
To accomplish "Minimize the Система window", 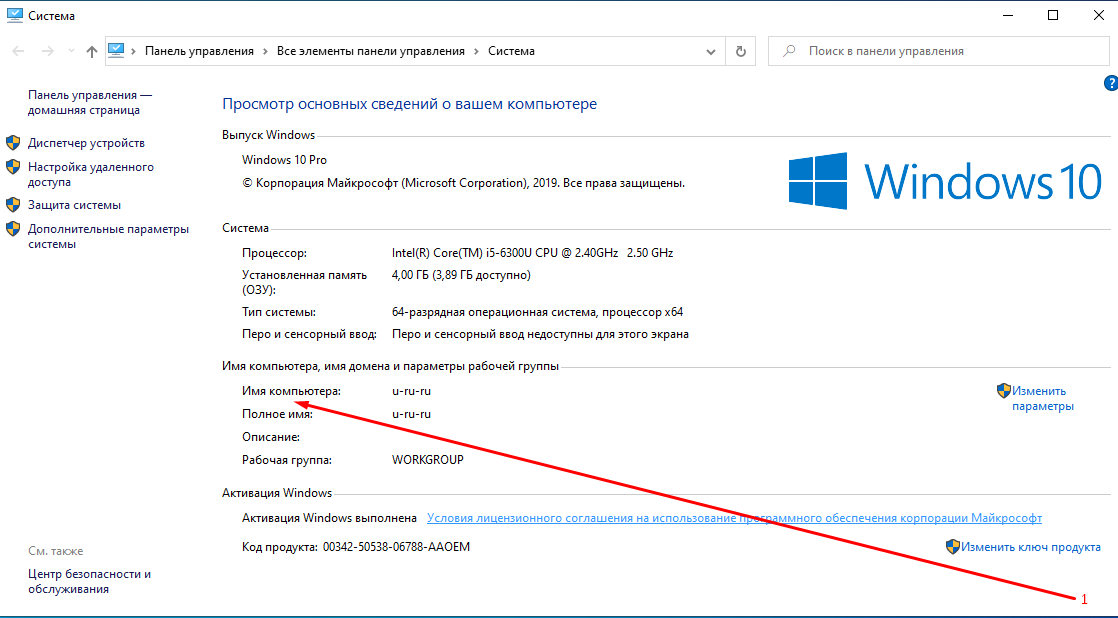I will pyautogui.click(x=1007, y=15).
